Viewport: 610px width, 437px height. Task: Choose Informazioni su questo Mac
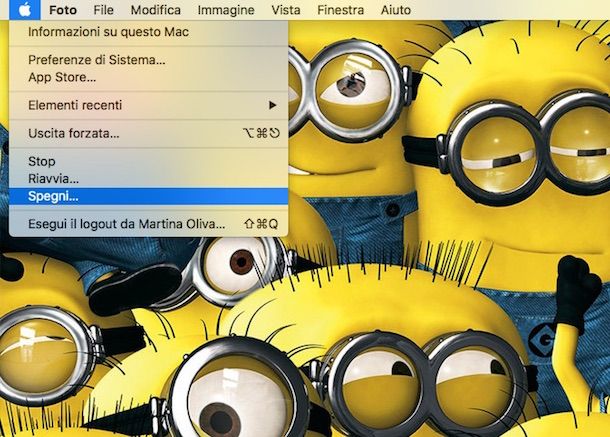[x=148, y=32]
